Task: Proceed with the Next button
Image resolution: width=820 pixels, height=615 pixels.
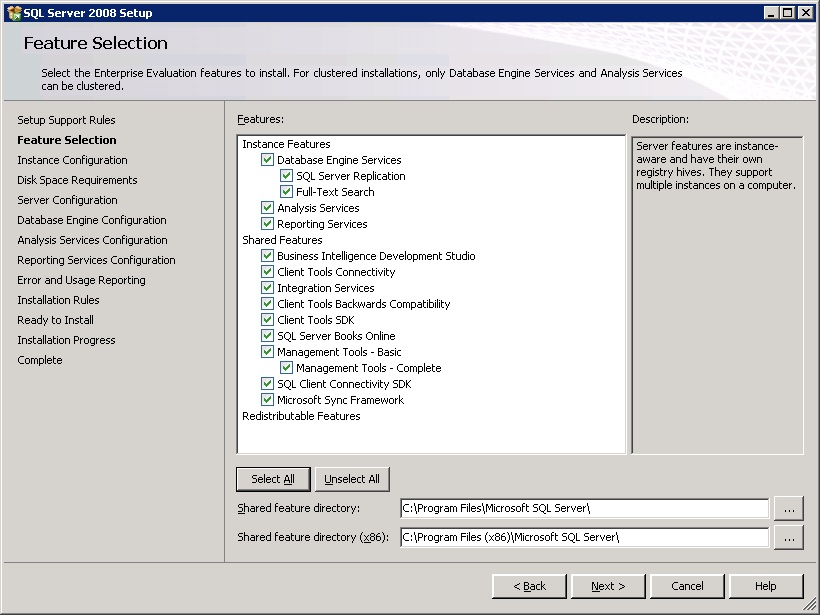Action: coord(608,586)
